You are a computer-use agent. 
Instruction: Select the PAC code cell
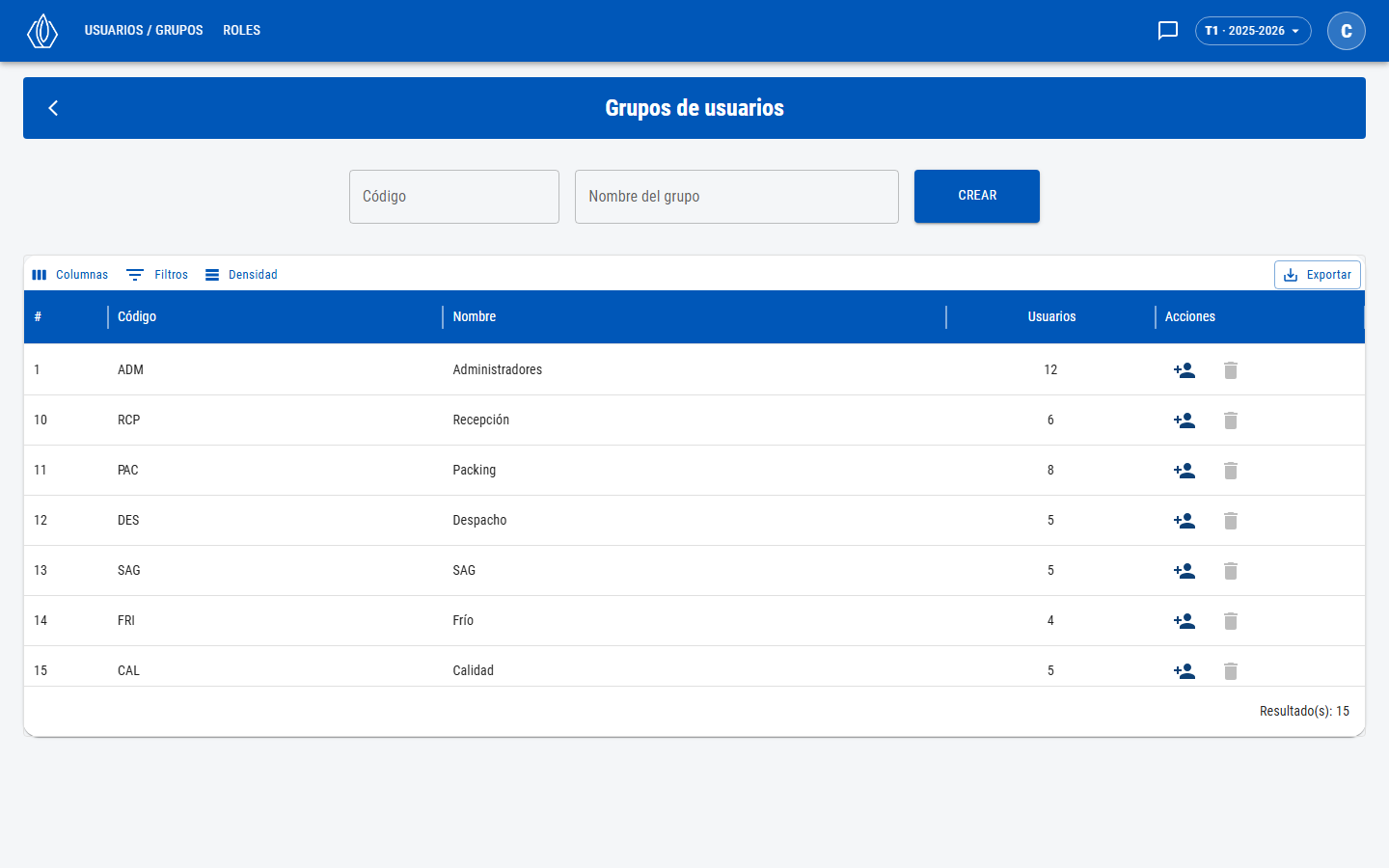click(x=275, y=470)
